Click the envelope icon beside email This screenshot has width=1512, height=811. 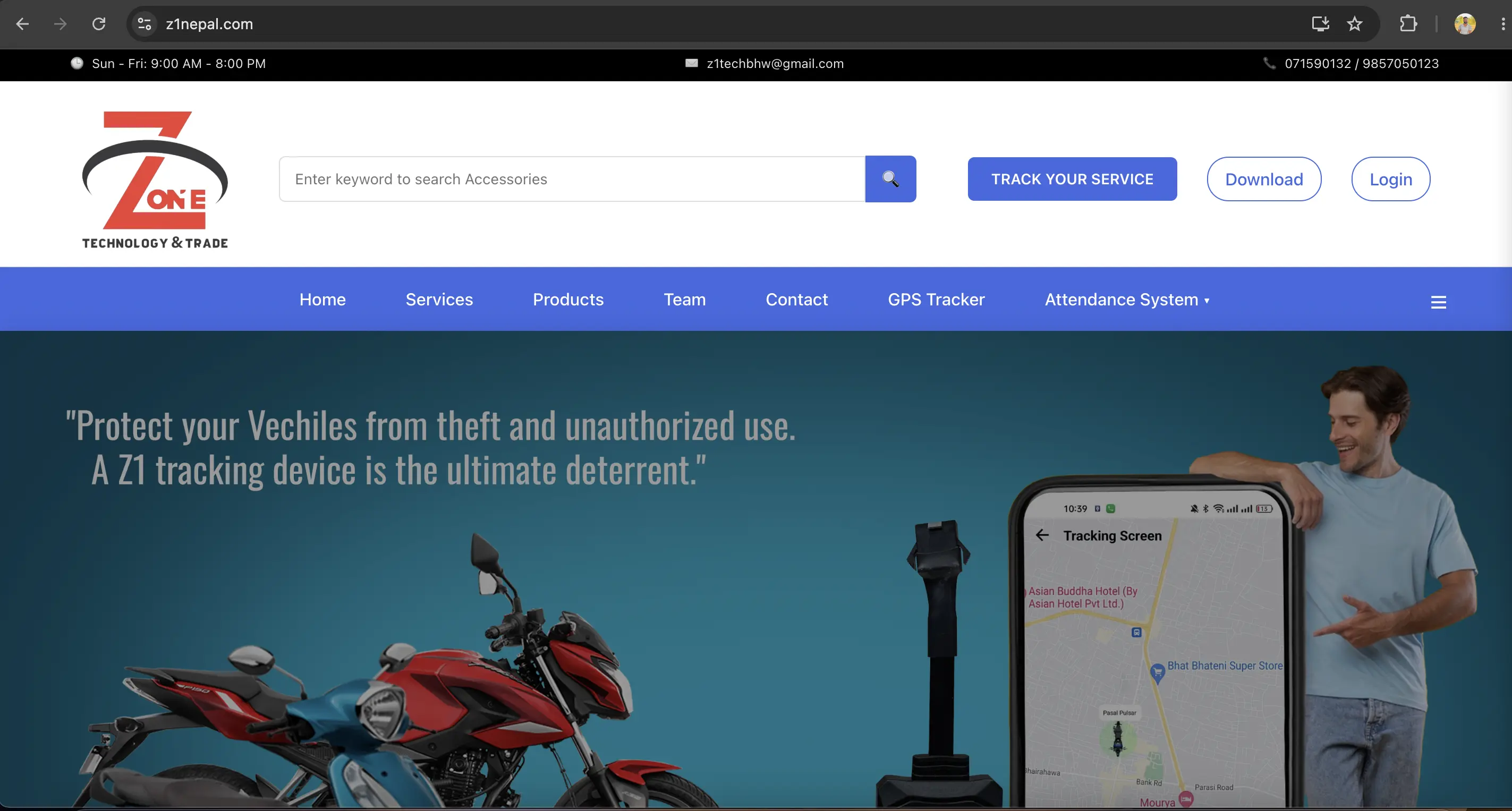pyautogui.click(x=691, y=63)
